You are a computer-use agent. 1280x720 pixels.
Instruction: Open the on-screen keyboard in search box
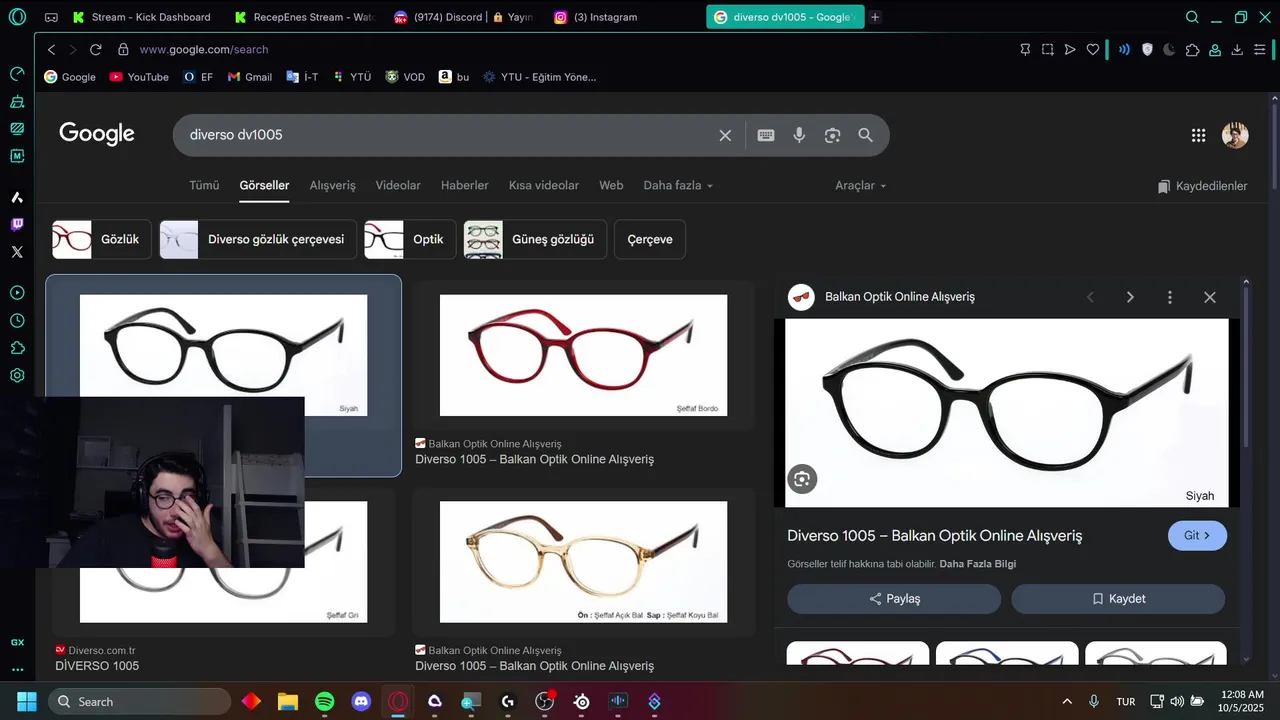pos(766,135)
